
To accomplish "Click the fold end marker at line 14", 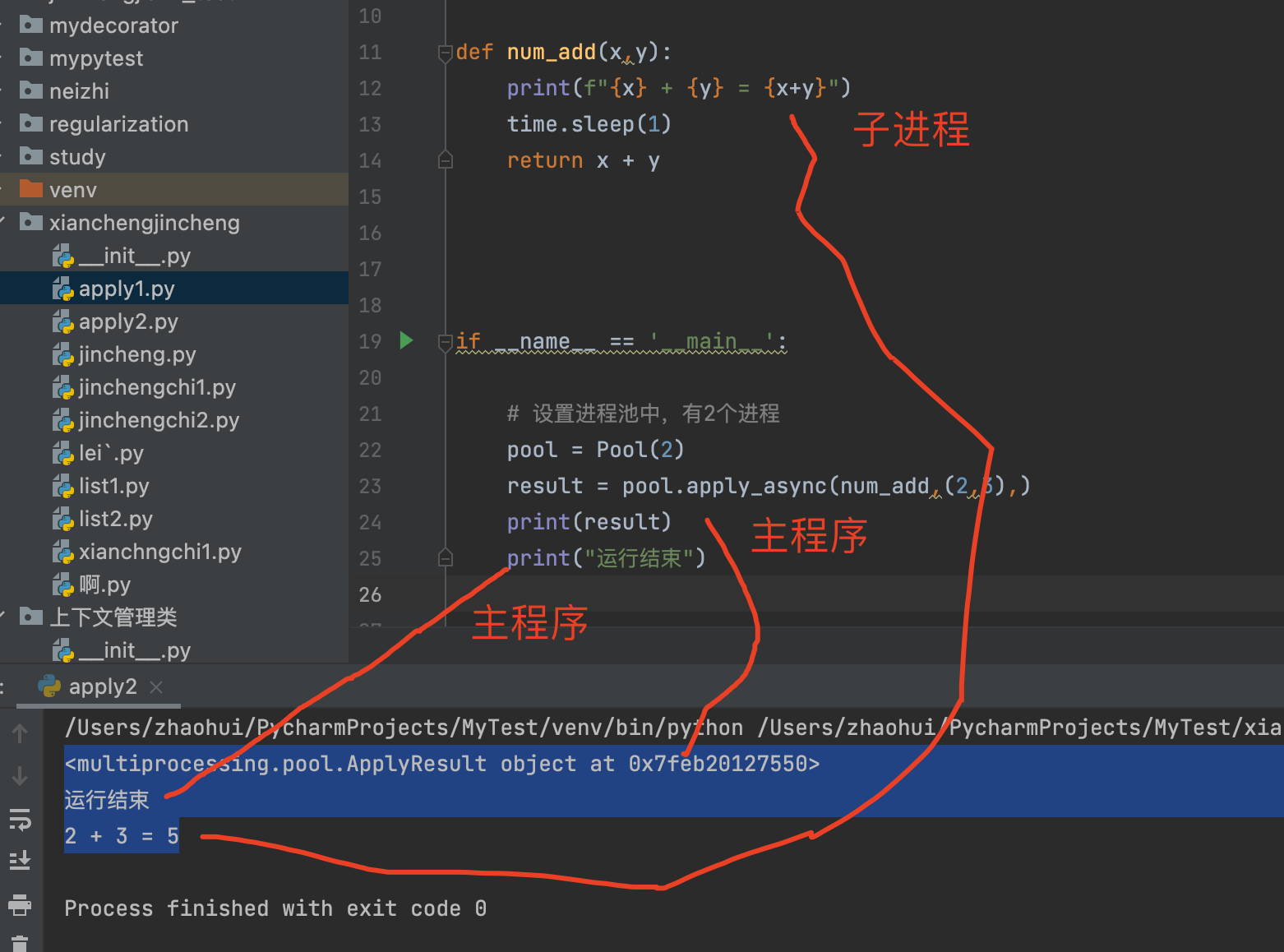I will [x=446, y=160].
